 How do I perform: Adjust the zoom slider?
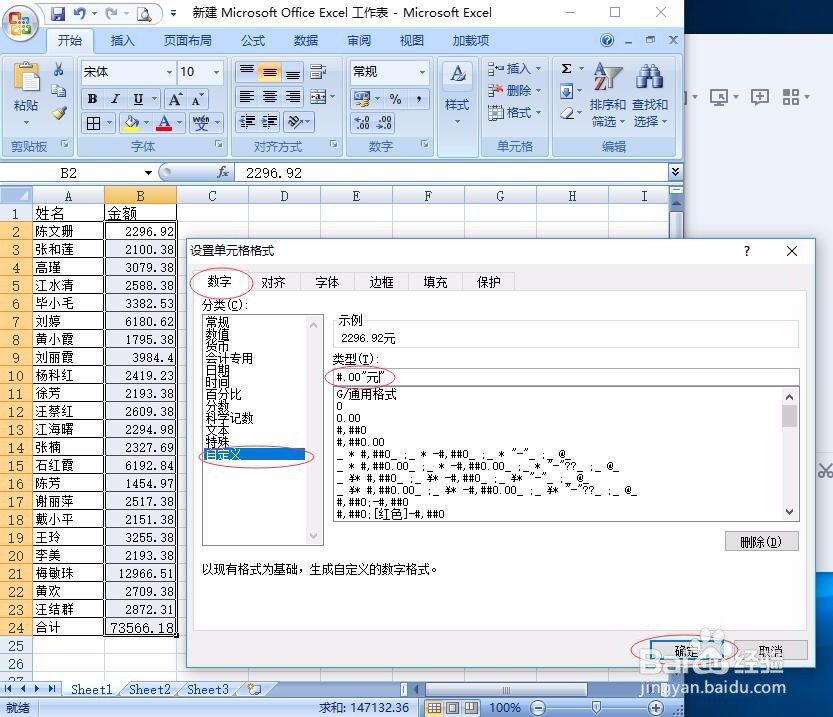click(x=596, y=707)
